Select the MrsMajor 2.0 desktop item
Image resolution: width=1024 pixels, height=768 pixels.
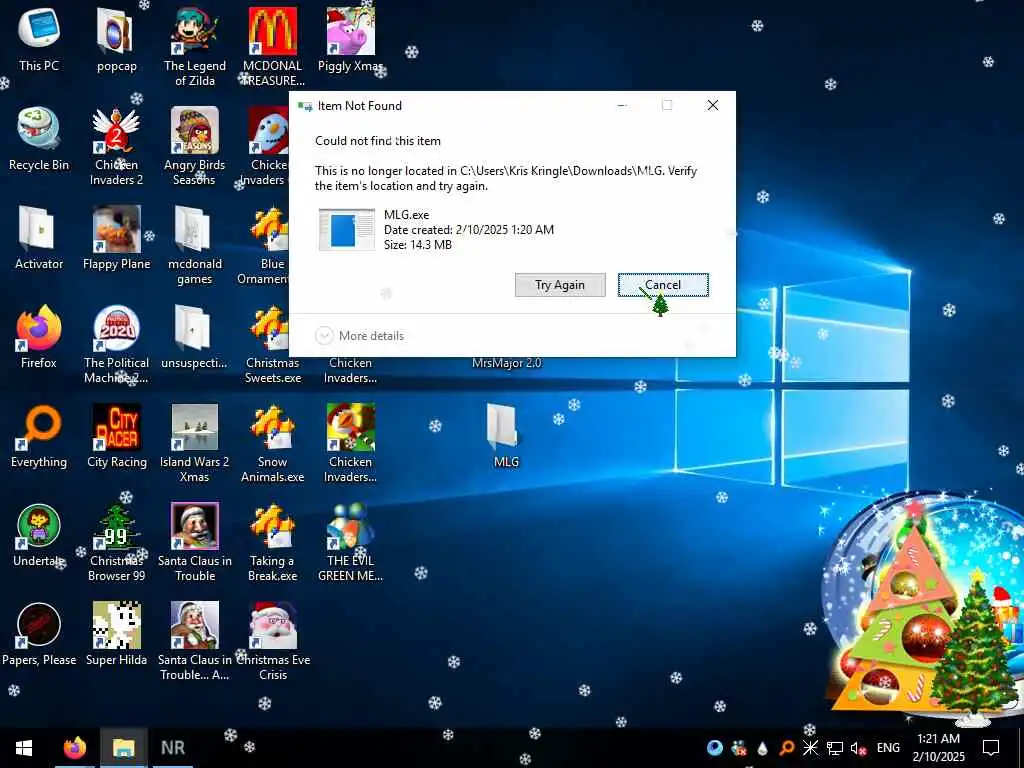[x=506, y=363]
